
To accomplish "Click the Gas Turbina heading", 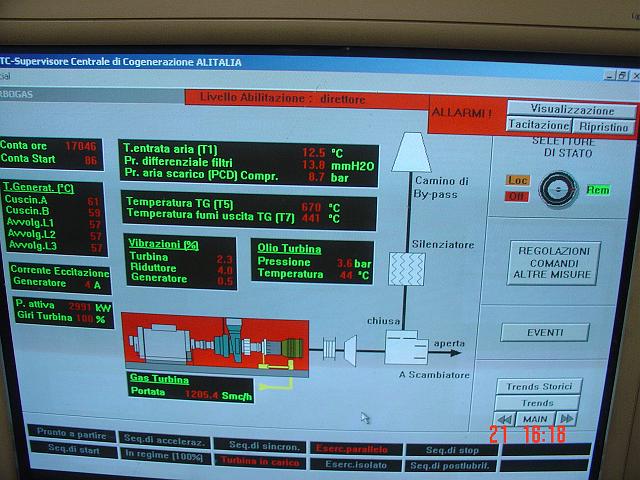I will pos(159,379).
